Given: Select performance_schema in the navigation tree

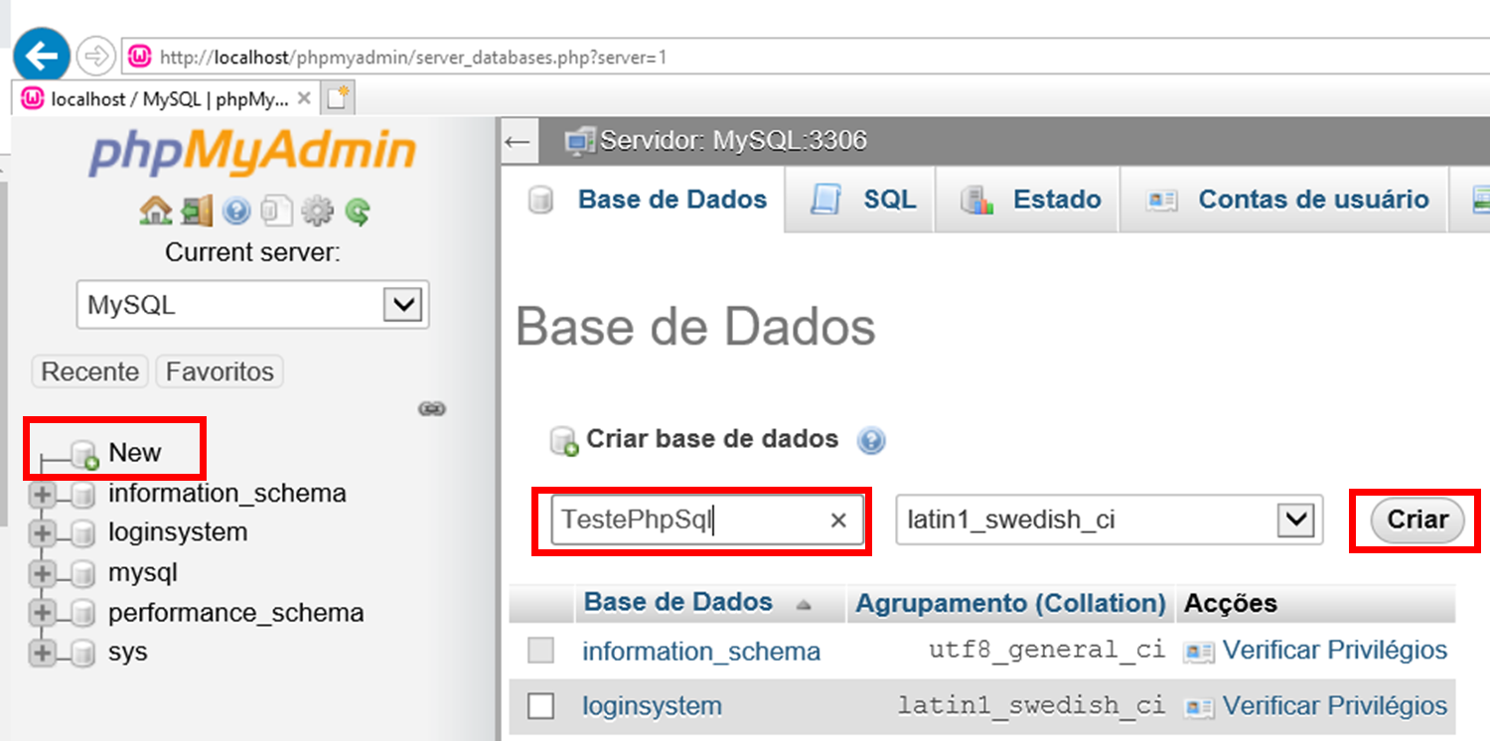Looking at the screenshot, I should coord(236,613).
